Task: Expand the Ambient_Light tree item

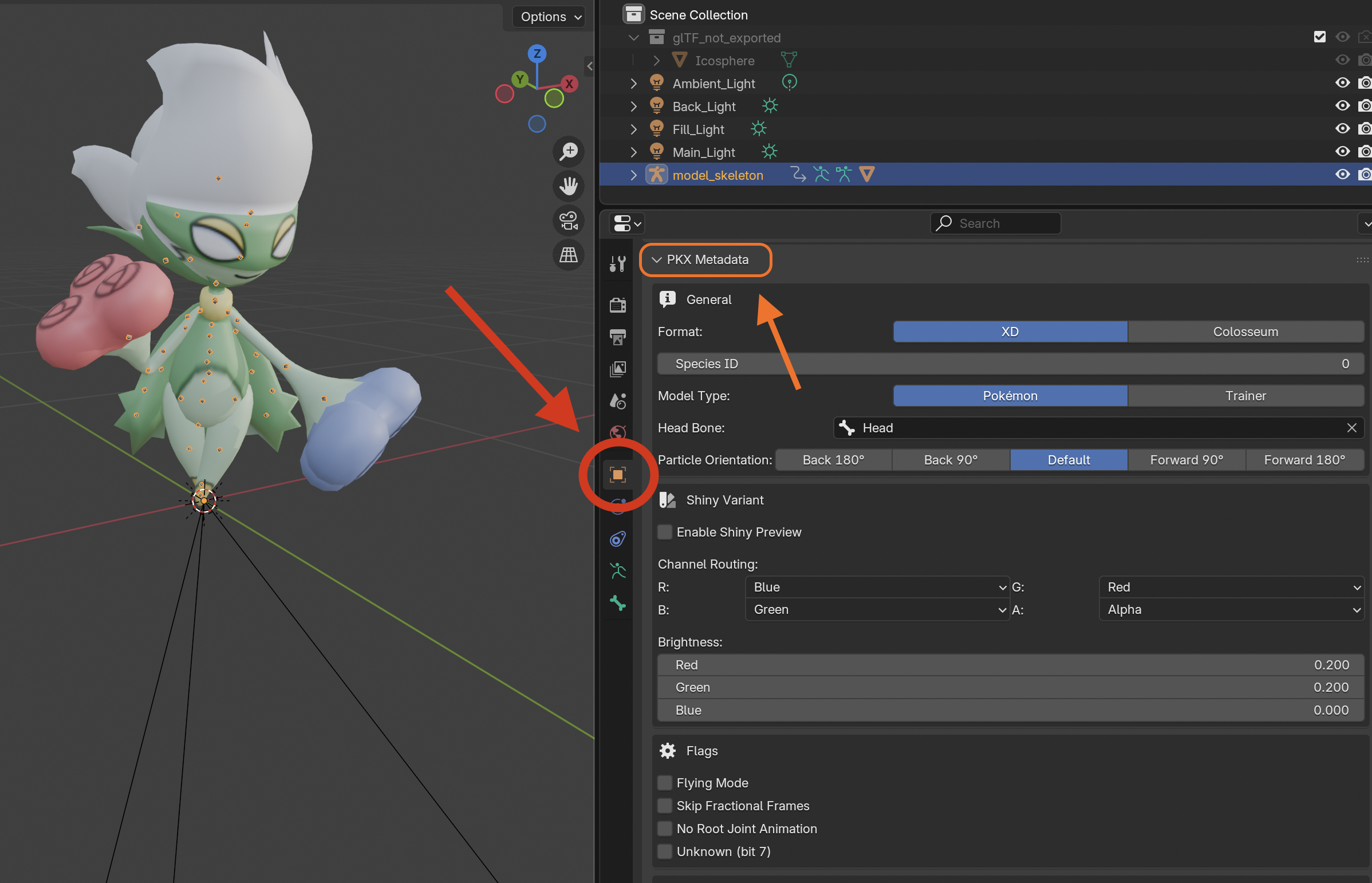Action: pos(633,83)
